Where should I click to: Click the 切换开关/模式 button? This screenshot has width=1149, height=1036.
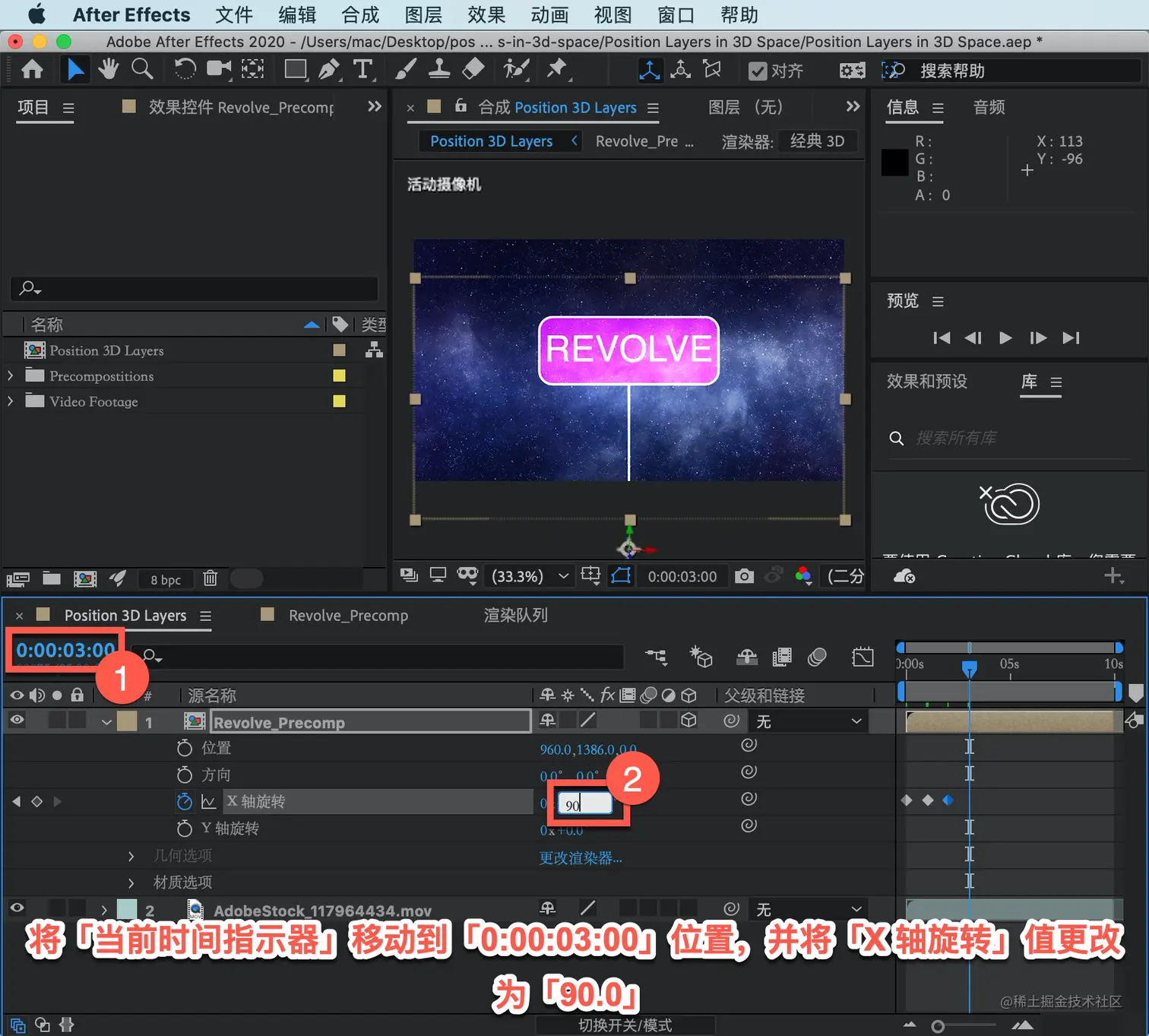[625, 1025]
